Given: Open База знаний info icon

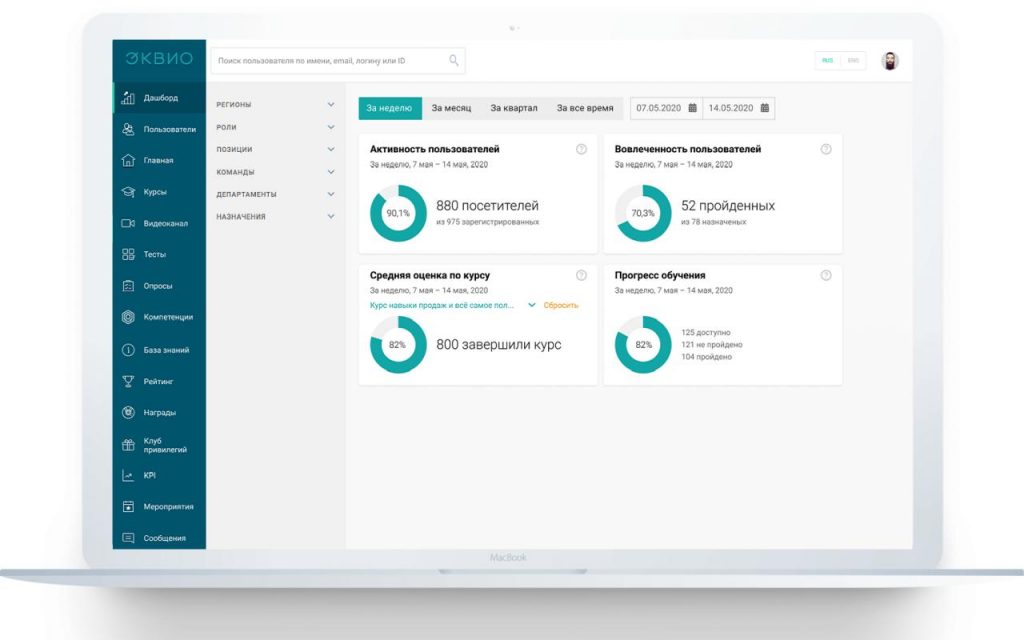Looking at the screenshot, I should click(x=128, y=350).
